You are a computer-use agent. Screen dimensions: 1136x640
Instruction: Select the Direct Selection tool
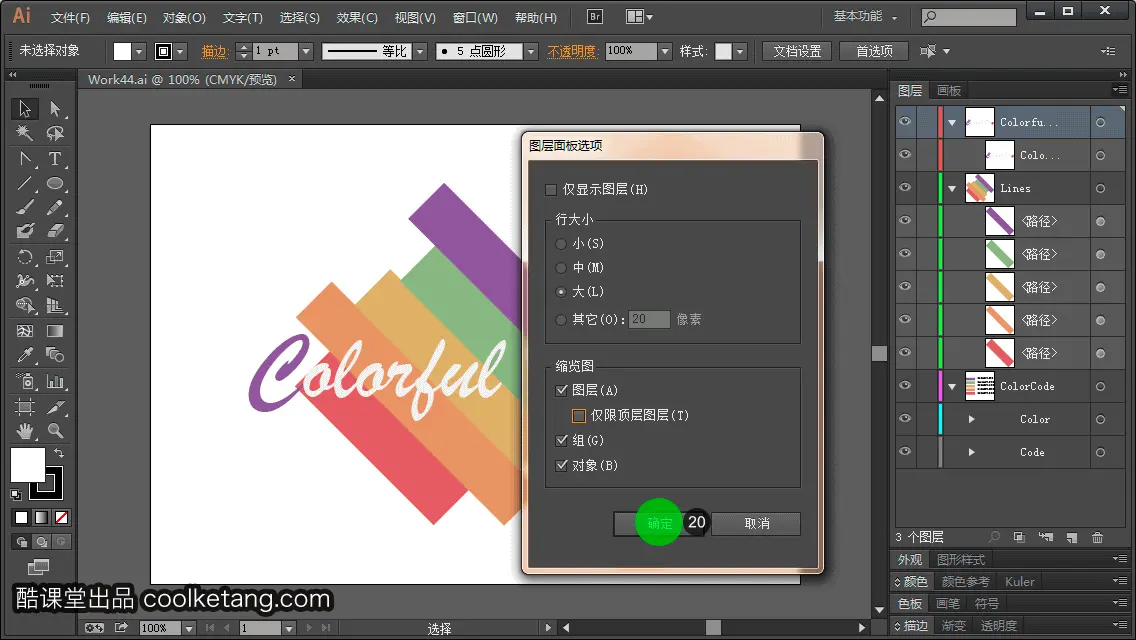[55, 109]
